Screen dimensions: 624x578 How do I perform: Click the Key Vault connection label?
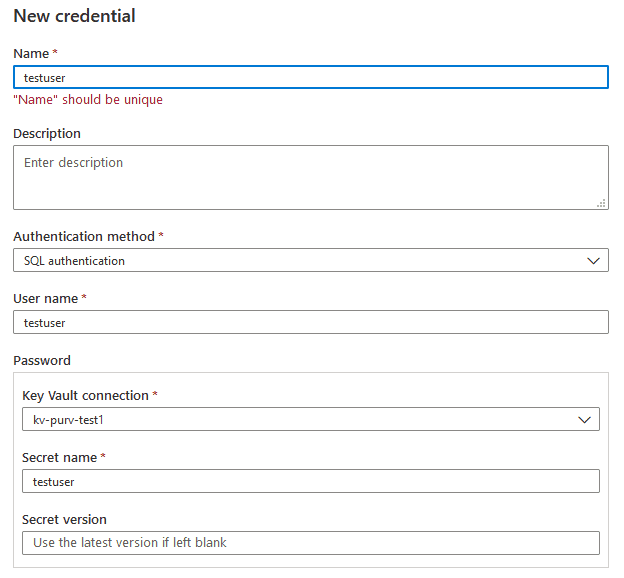click(85, 395)
